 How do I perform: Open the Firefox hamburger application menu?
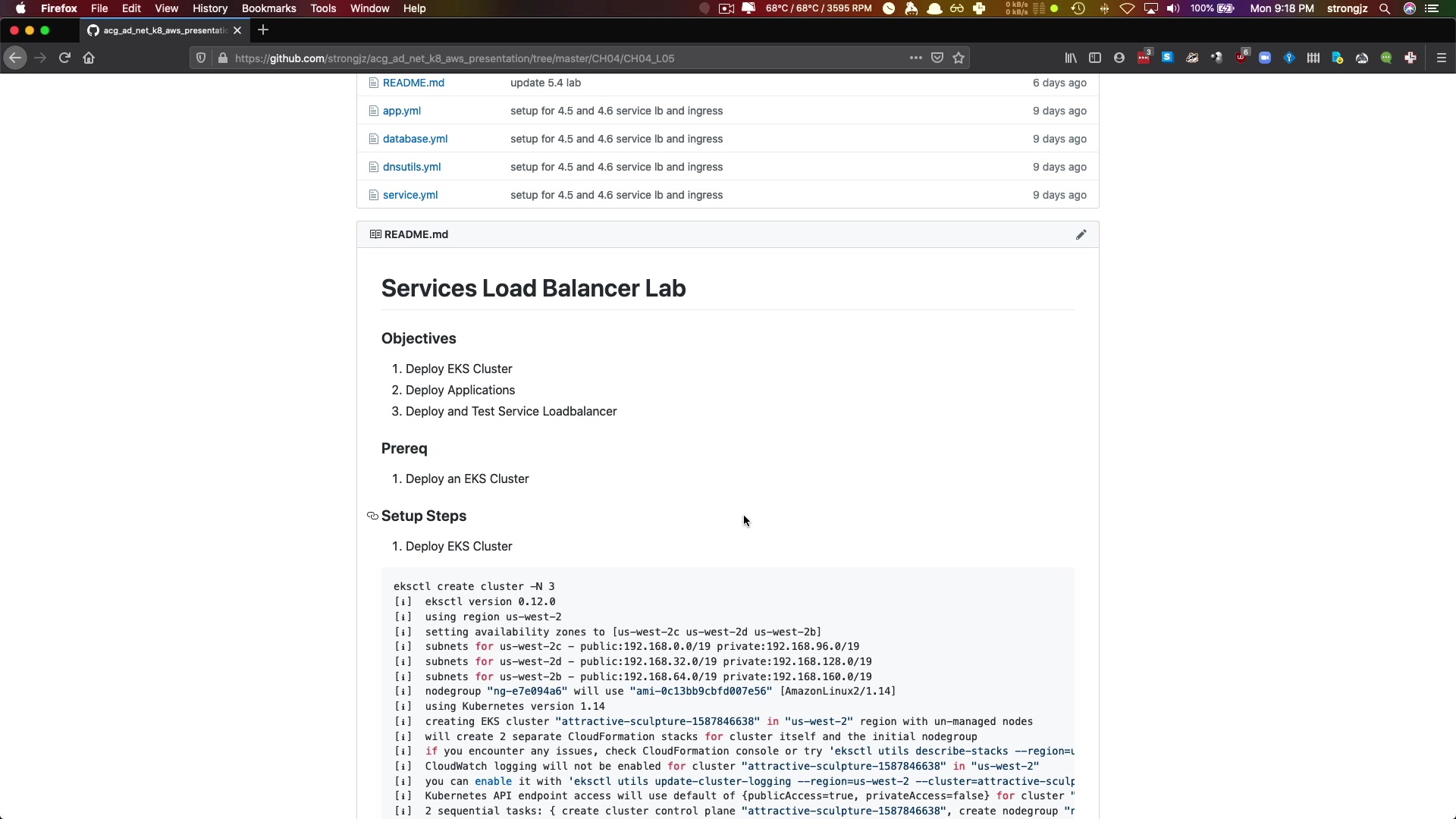pyautogui.click(x=1442, y=58)
